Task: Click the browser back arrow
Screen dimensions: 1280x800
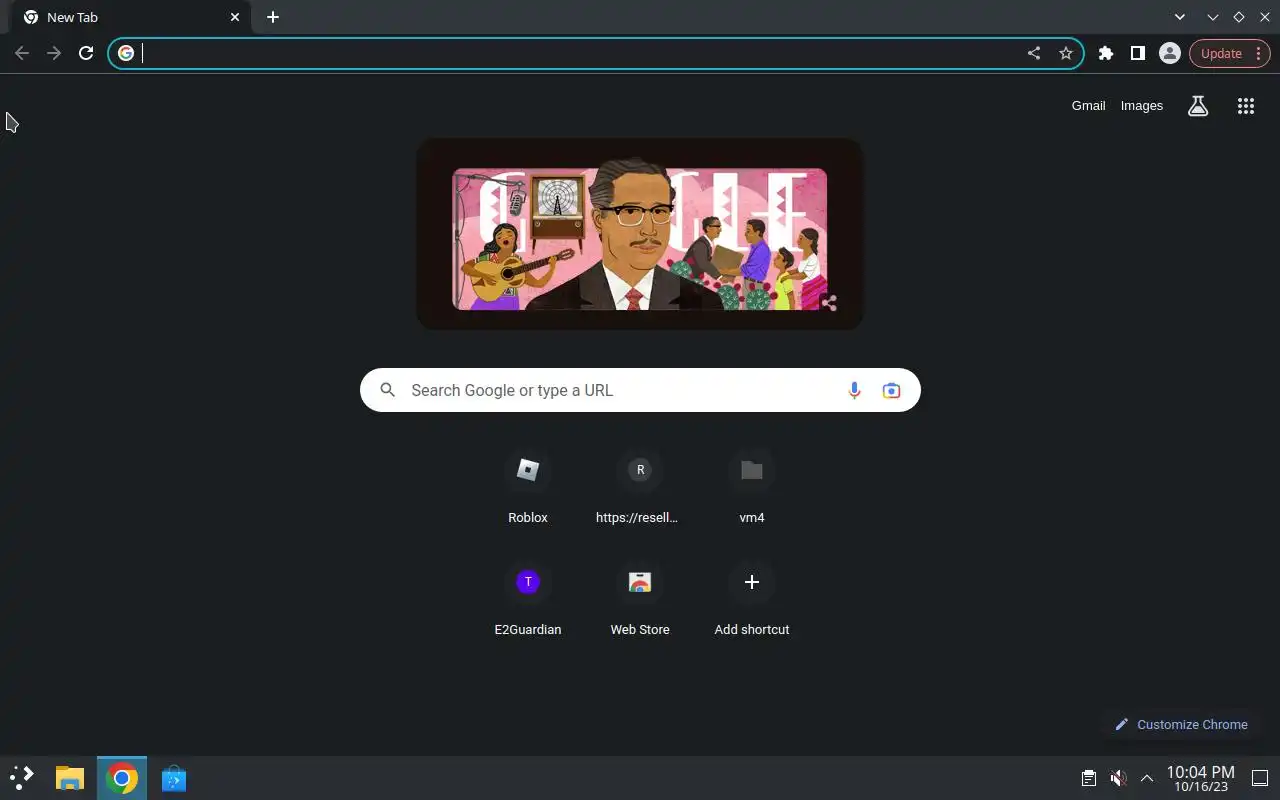Action: click(22, 53)
